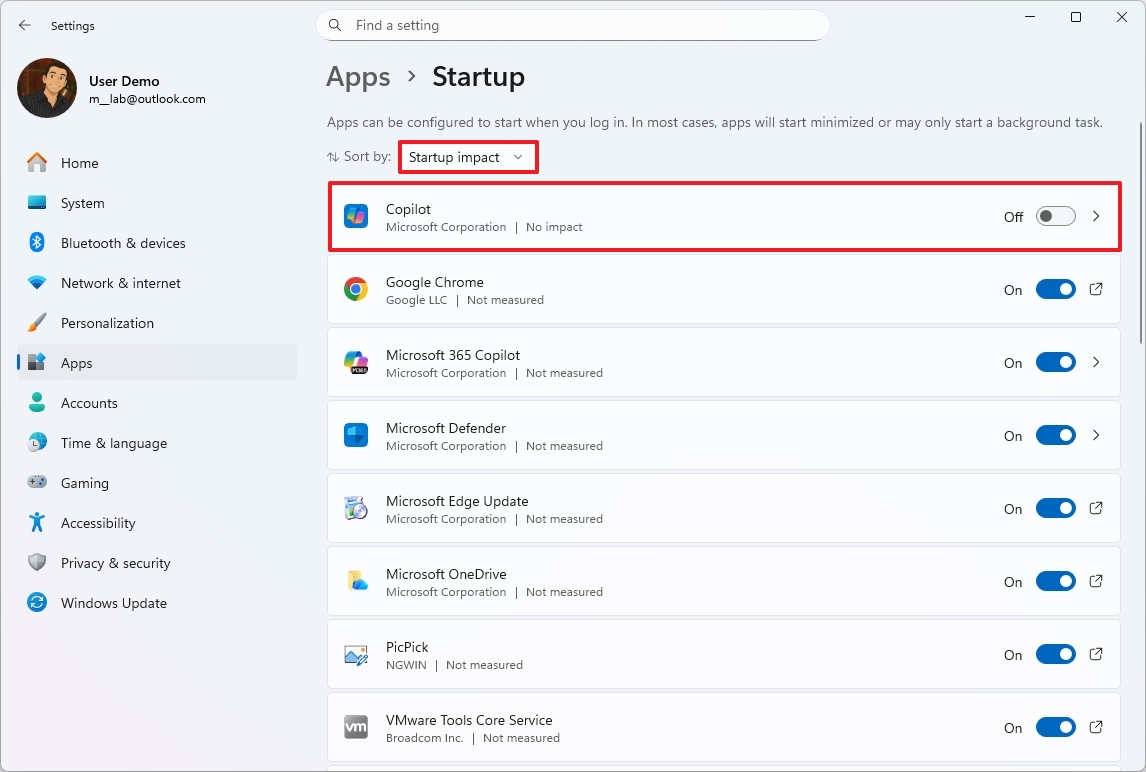
Task: Click the Find a setting search box
Action: (572, 25)
